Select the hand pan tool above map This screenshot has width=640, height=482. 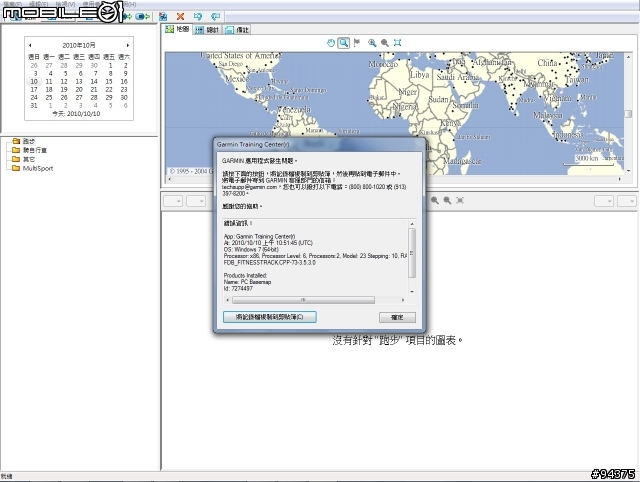(x=331, y=43)
